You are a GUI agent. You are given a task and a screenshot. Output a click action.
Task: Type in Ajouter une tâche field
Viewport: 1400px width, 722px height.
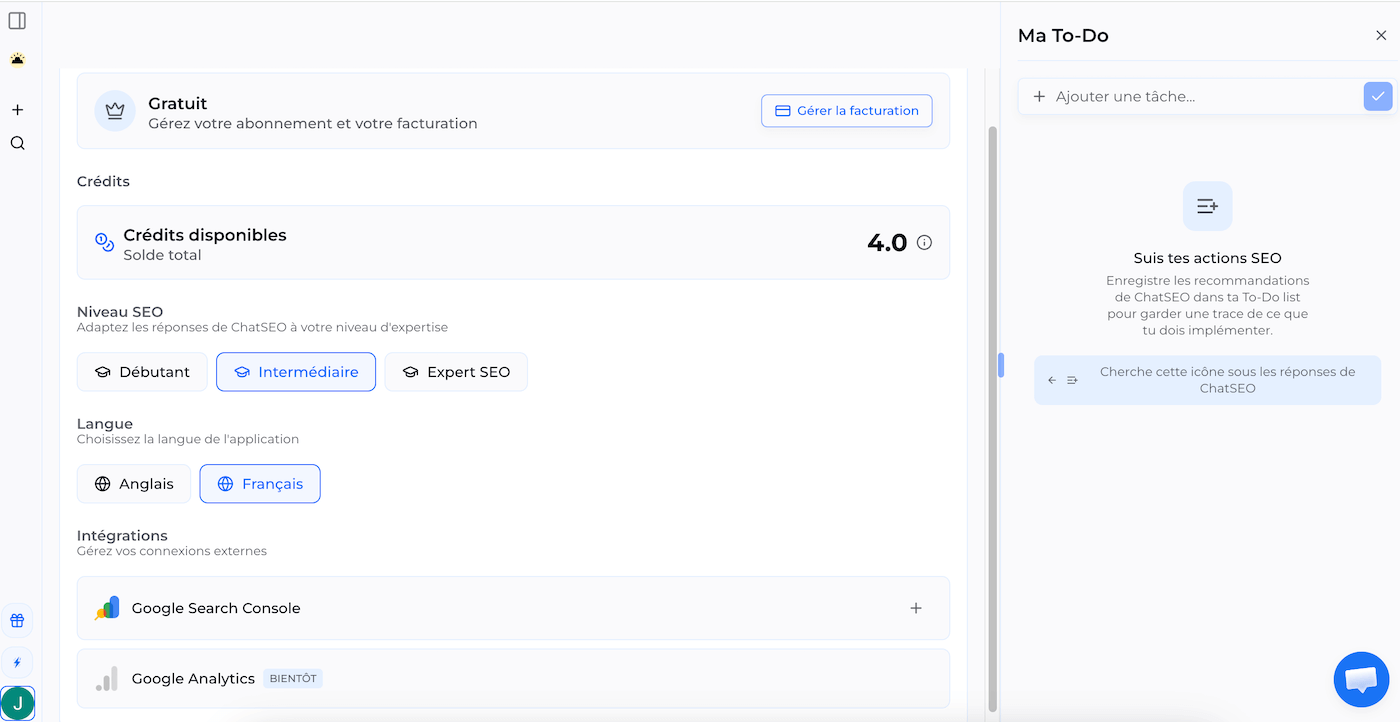click(x=1200, y=96)
